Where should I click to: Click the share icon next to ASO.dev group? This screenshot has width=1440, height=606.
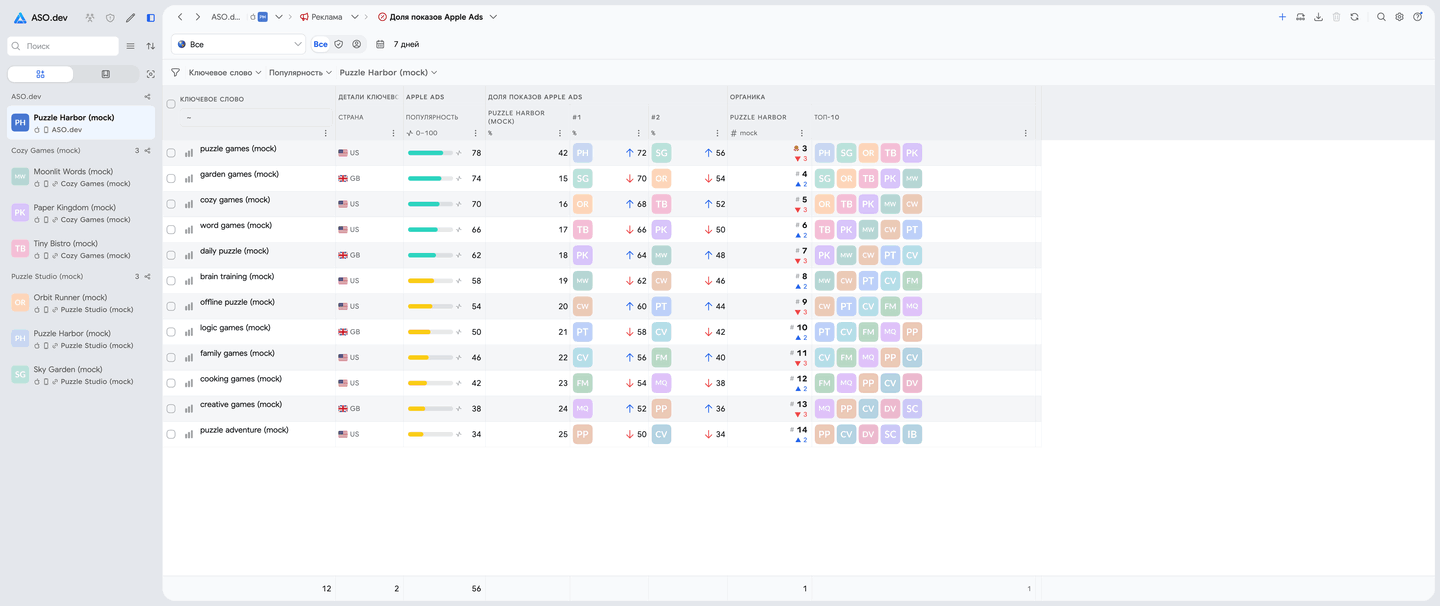click(148, 97)
